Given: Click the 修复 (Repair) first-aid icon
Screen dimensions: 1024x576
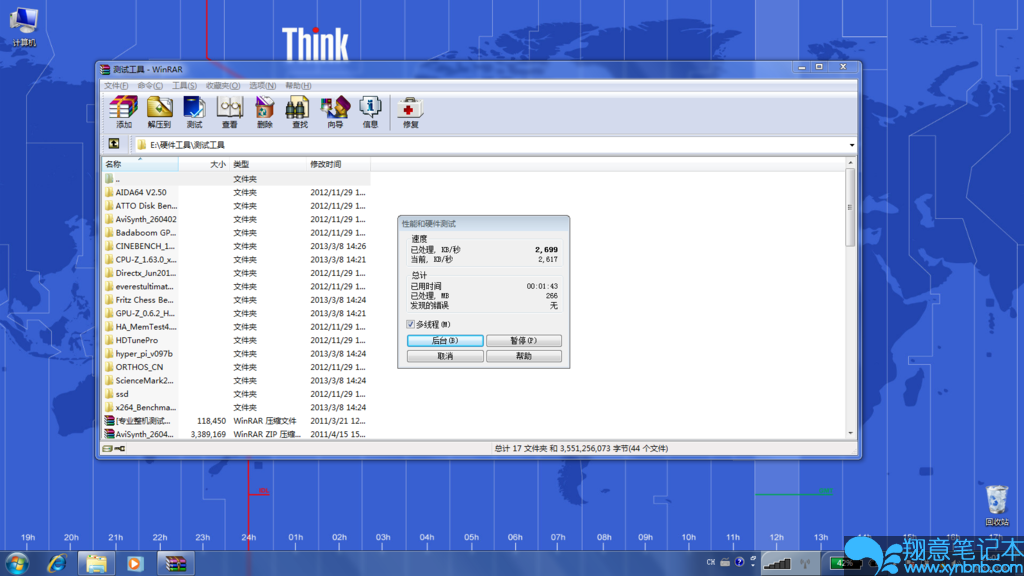Looking at the screenshot, I should (x=410, y=111).
